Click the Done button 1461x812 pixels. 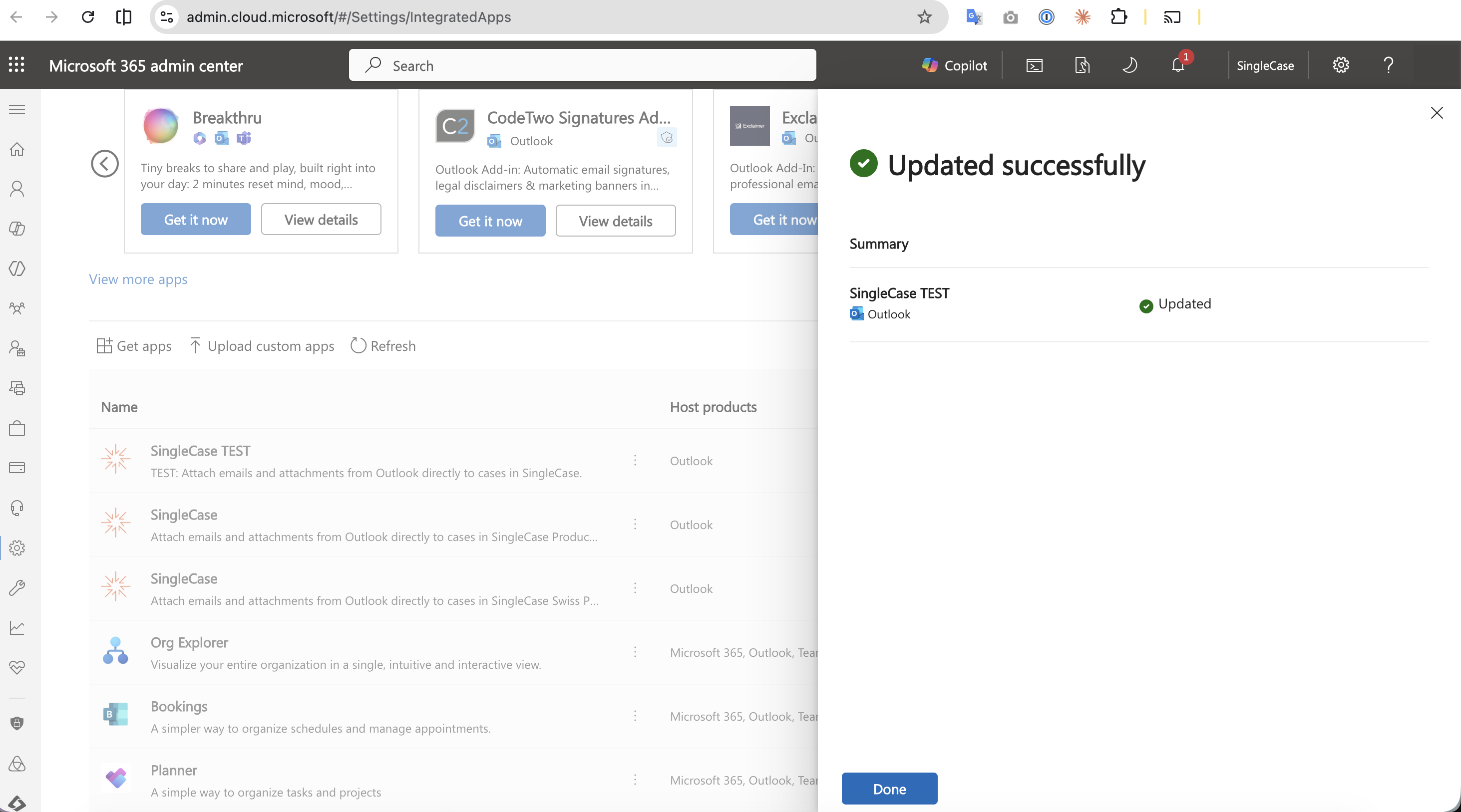(889, 789)
